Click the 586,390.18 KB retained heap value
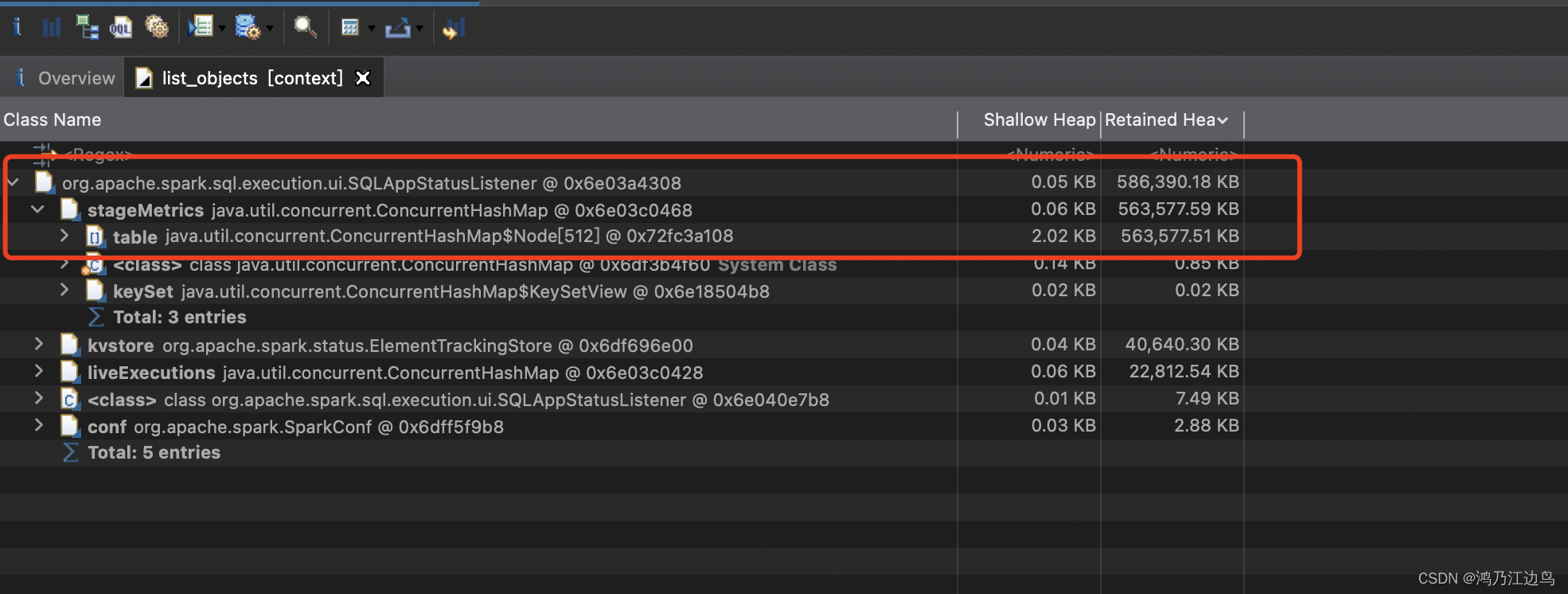The image size is (1568, 594). click(x=1178, y=182)
